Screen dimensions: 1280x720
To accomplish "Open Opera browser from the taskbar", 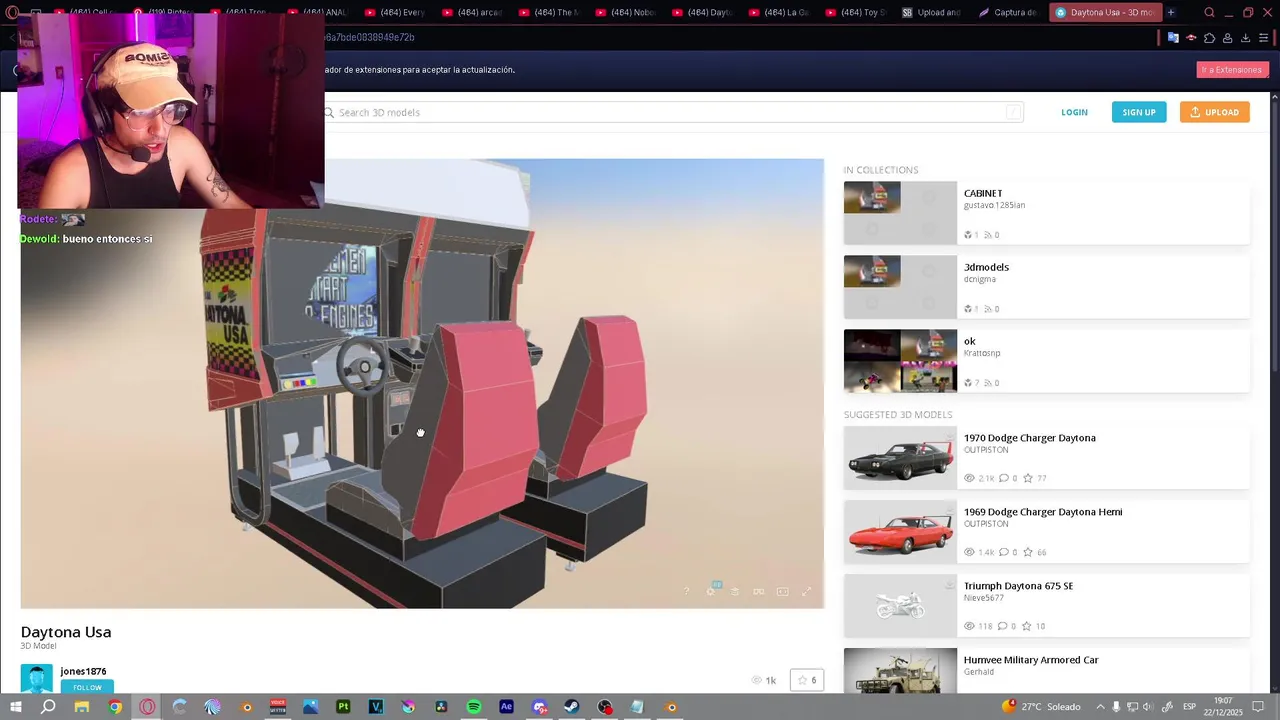I will point(147,707).
